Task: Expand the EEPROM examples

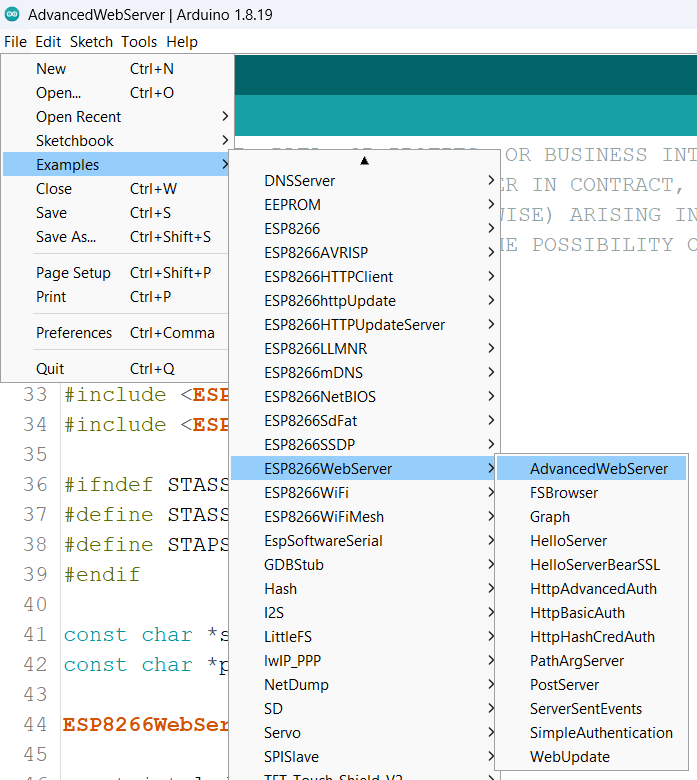Action: click(x=364, y=204)
